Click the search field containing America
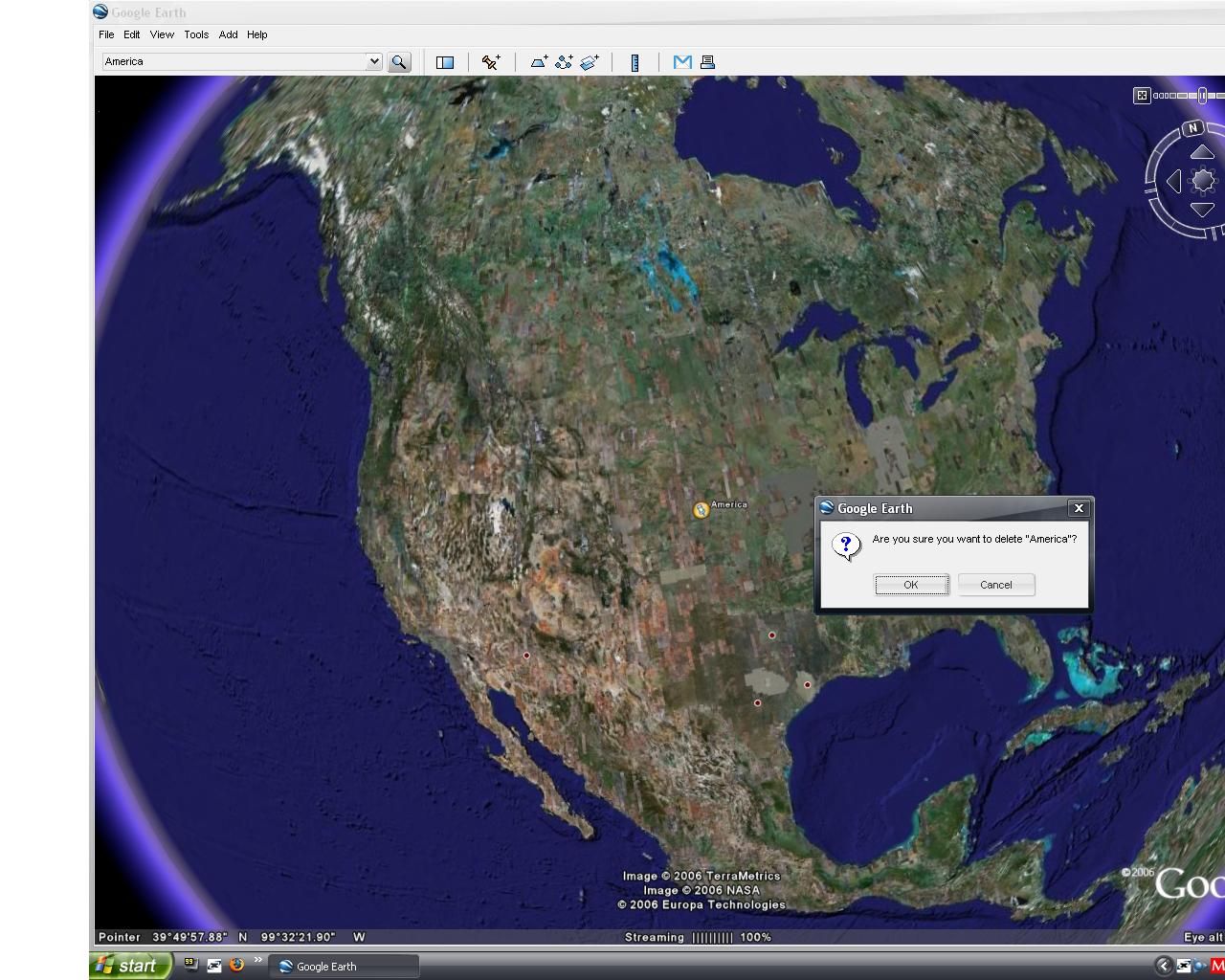Screen dimensions: 1225x980 234,61
